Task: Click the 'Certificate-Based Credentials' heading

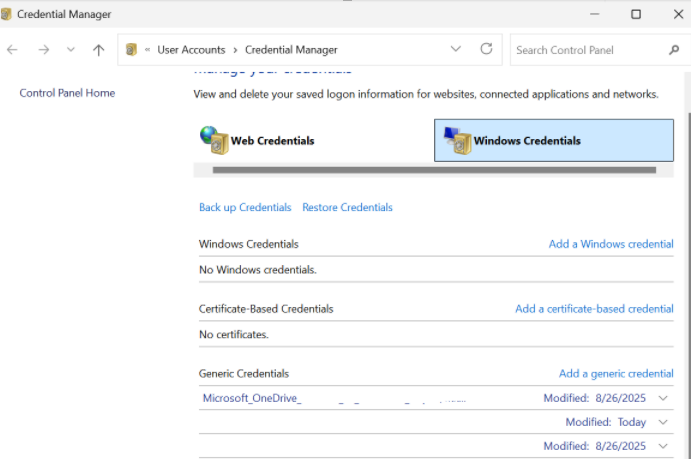Action: pyautogui.click(x=266, y=309)
